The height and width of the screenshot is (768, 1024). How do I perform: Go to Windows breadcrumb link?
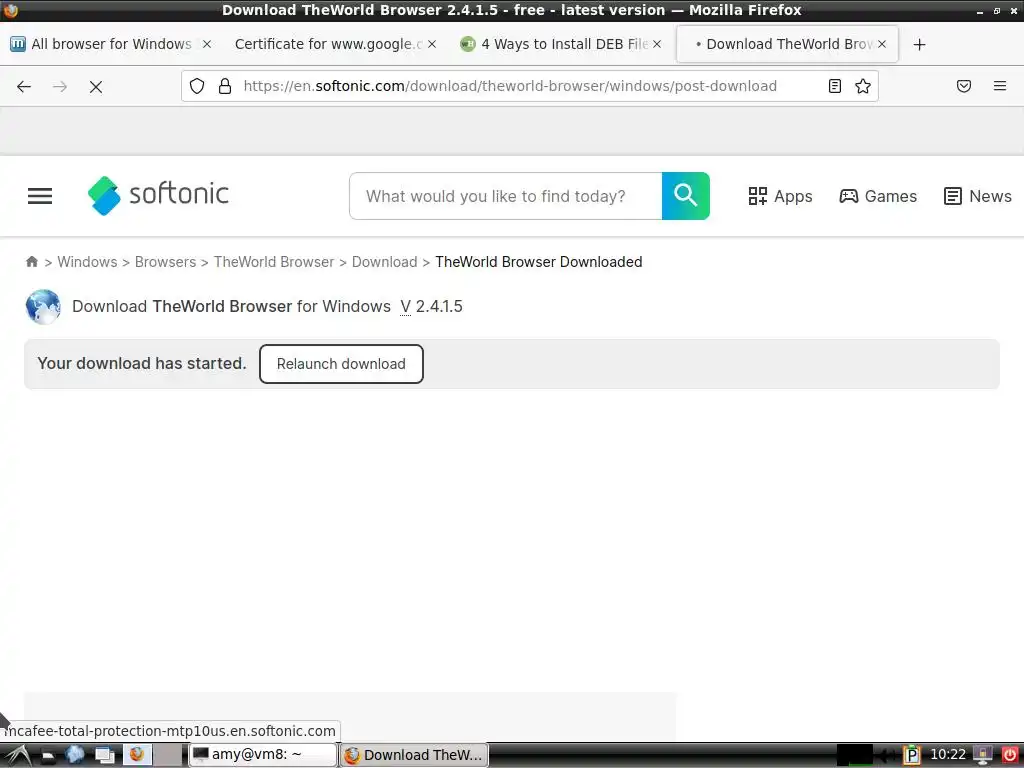(88, 262)
